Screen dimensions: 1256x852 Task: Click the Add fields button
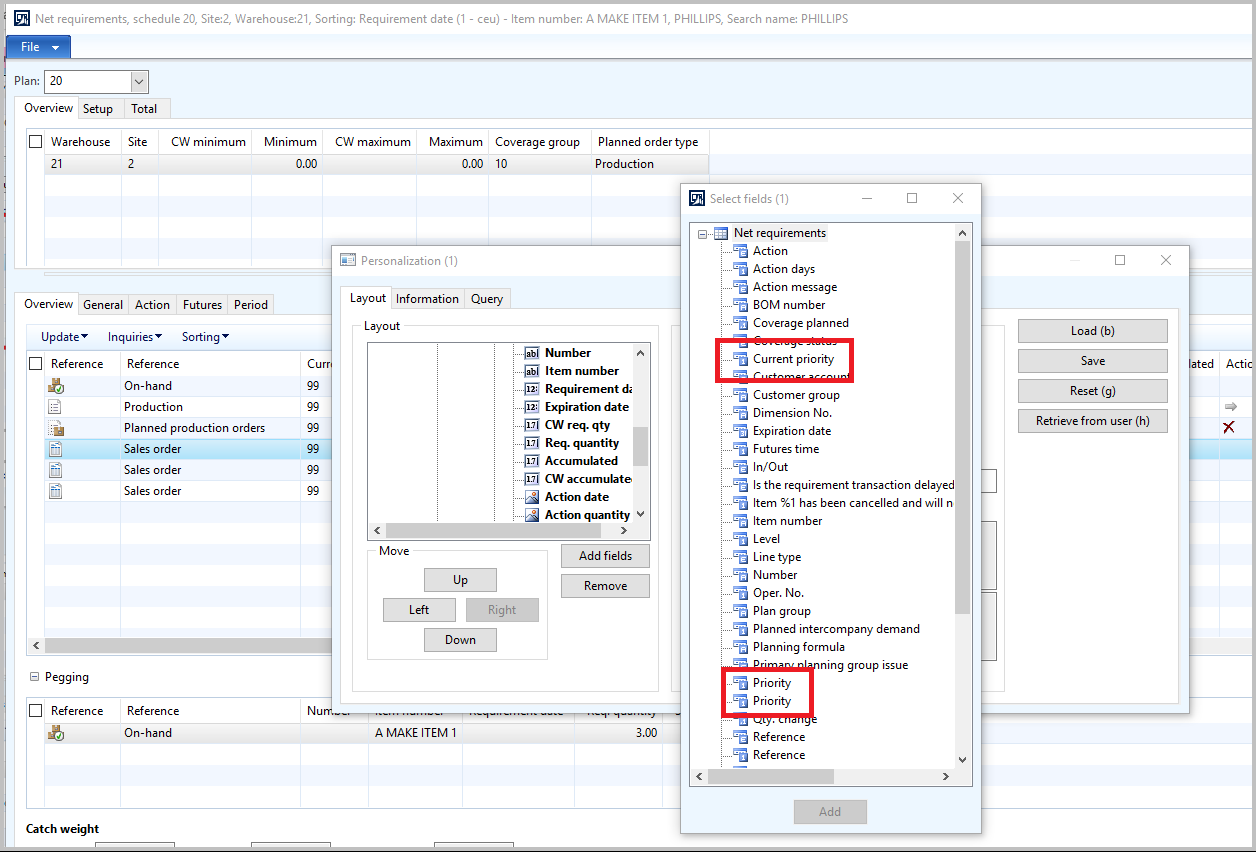click(605, 556)
